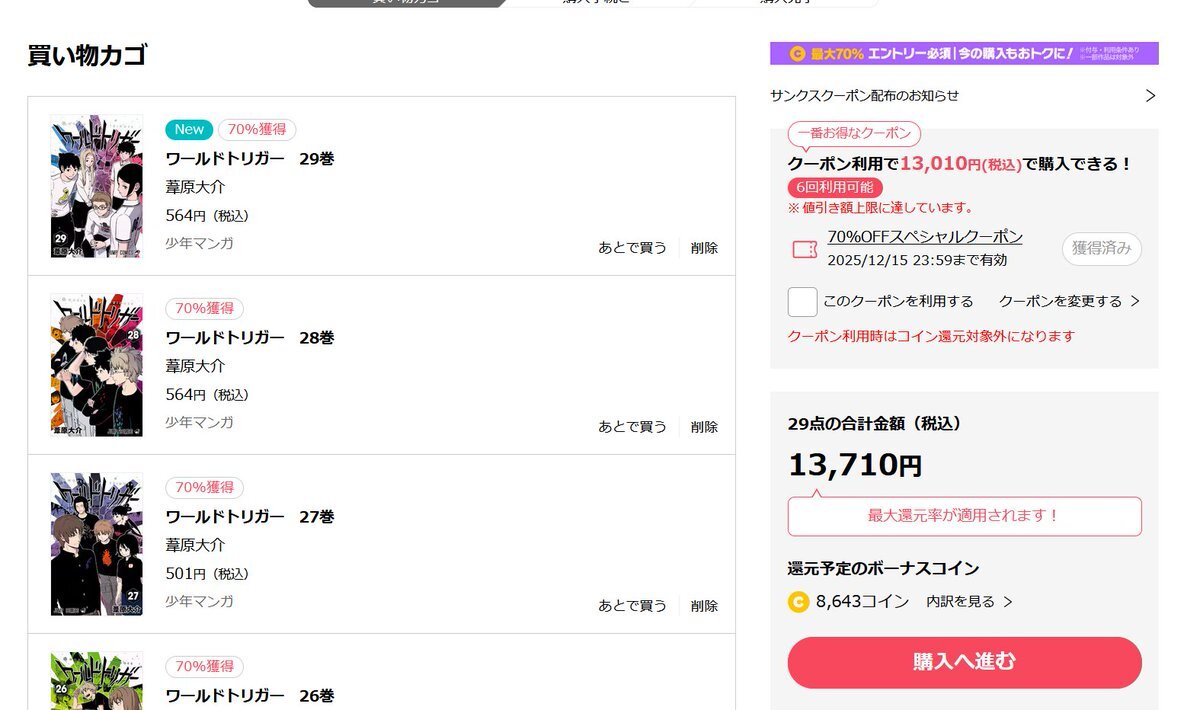
Task: Click the 70%獲得 badge on volume 28
Action: point(205,309)
